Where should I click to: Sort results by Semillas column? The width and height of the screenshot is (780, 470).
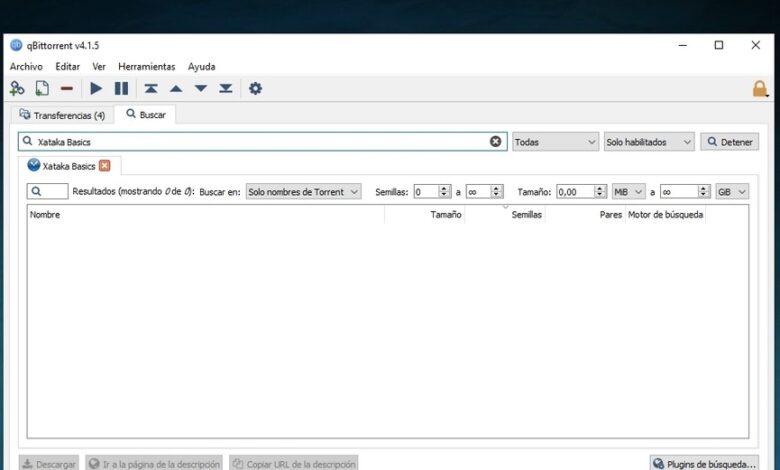tap(505, 215)
